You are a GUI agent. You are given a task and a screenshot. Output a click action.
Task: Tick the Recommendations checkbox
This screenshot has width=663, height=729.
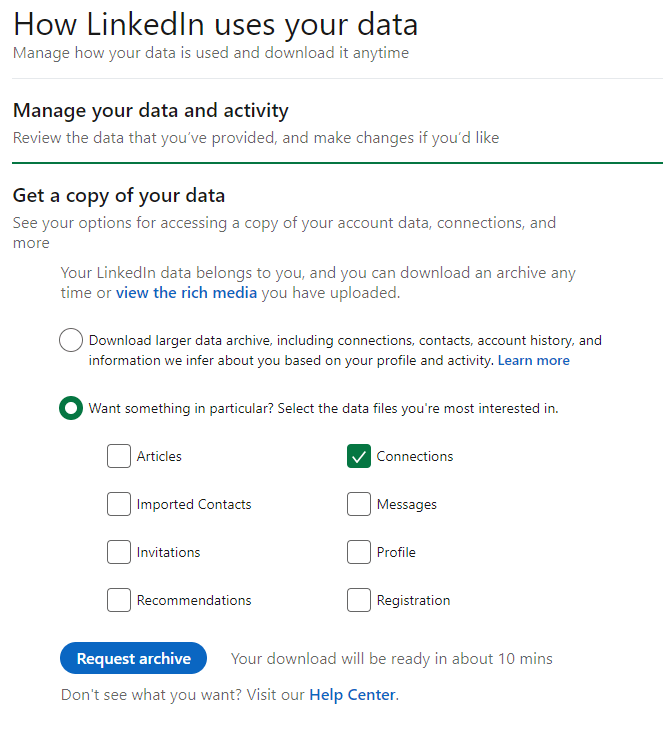pos(119,600)
